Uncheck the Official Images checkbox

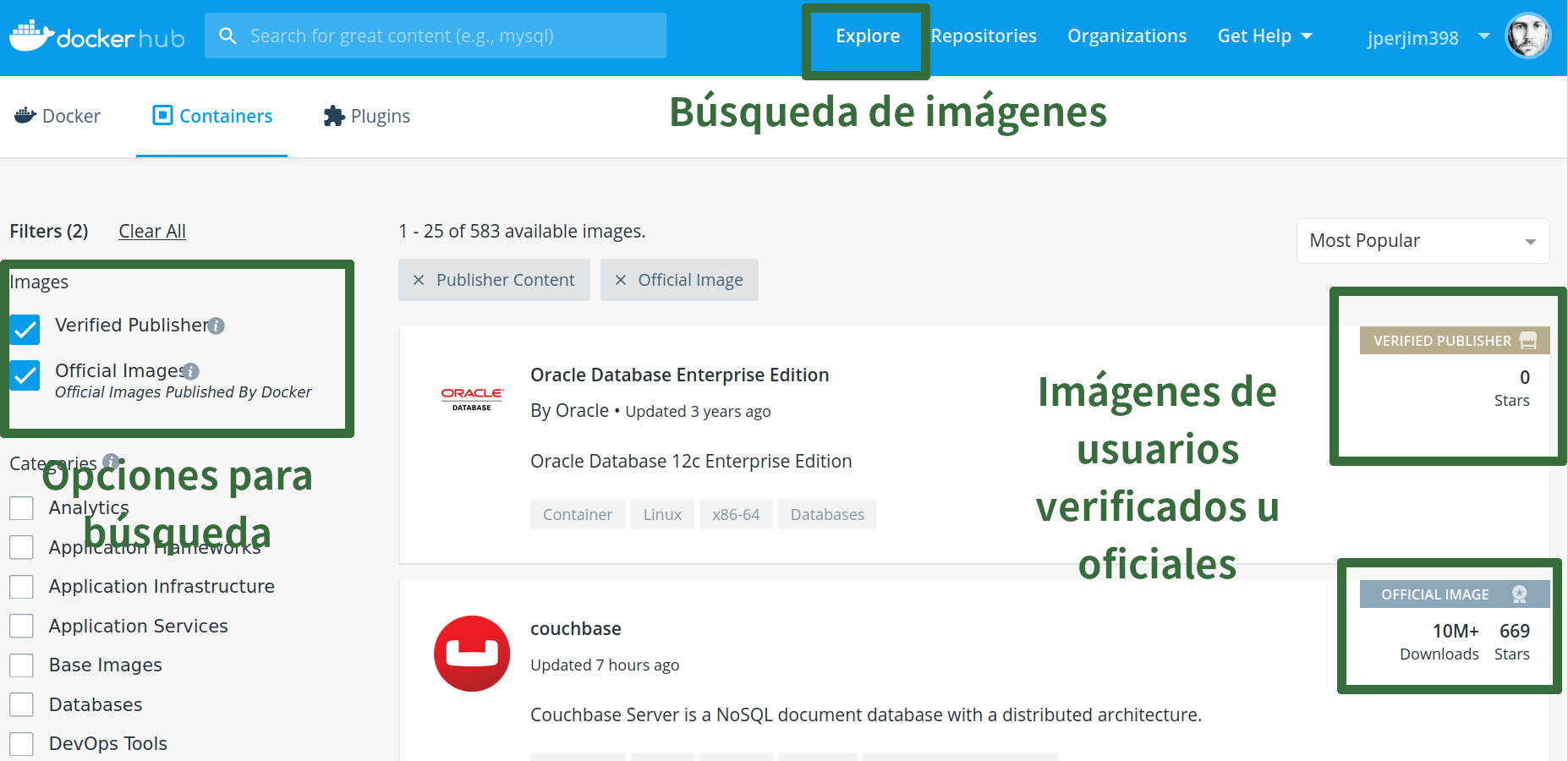(x=25, y=375)
